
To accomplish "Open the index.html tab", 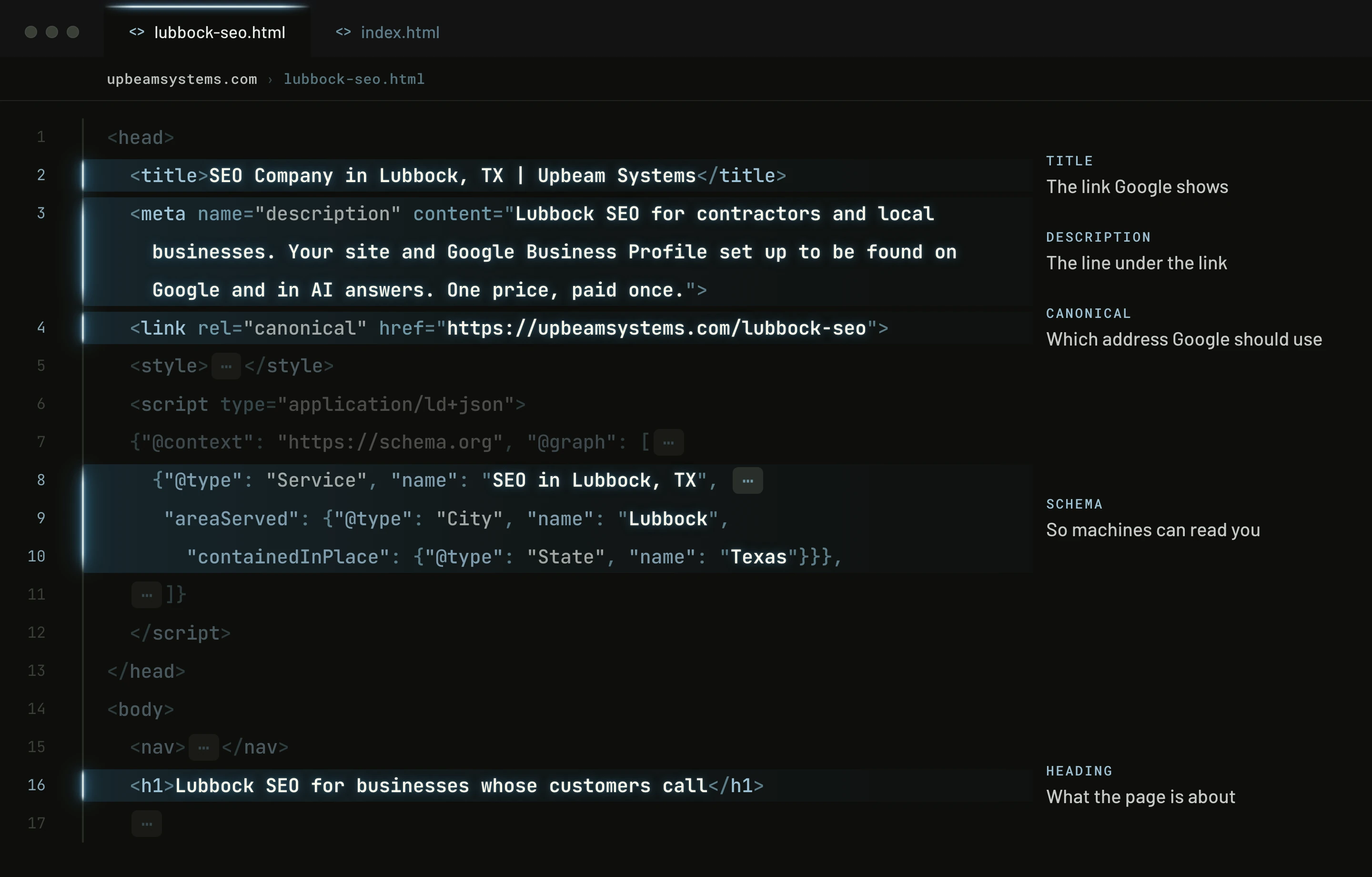I will (x=387, y=32).
